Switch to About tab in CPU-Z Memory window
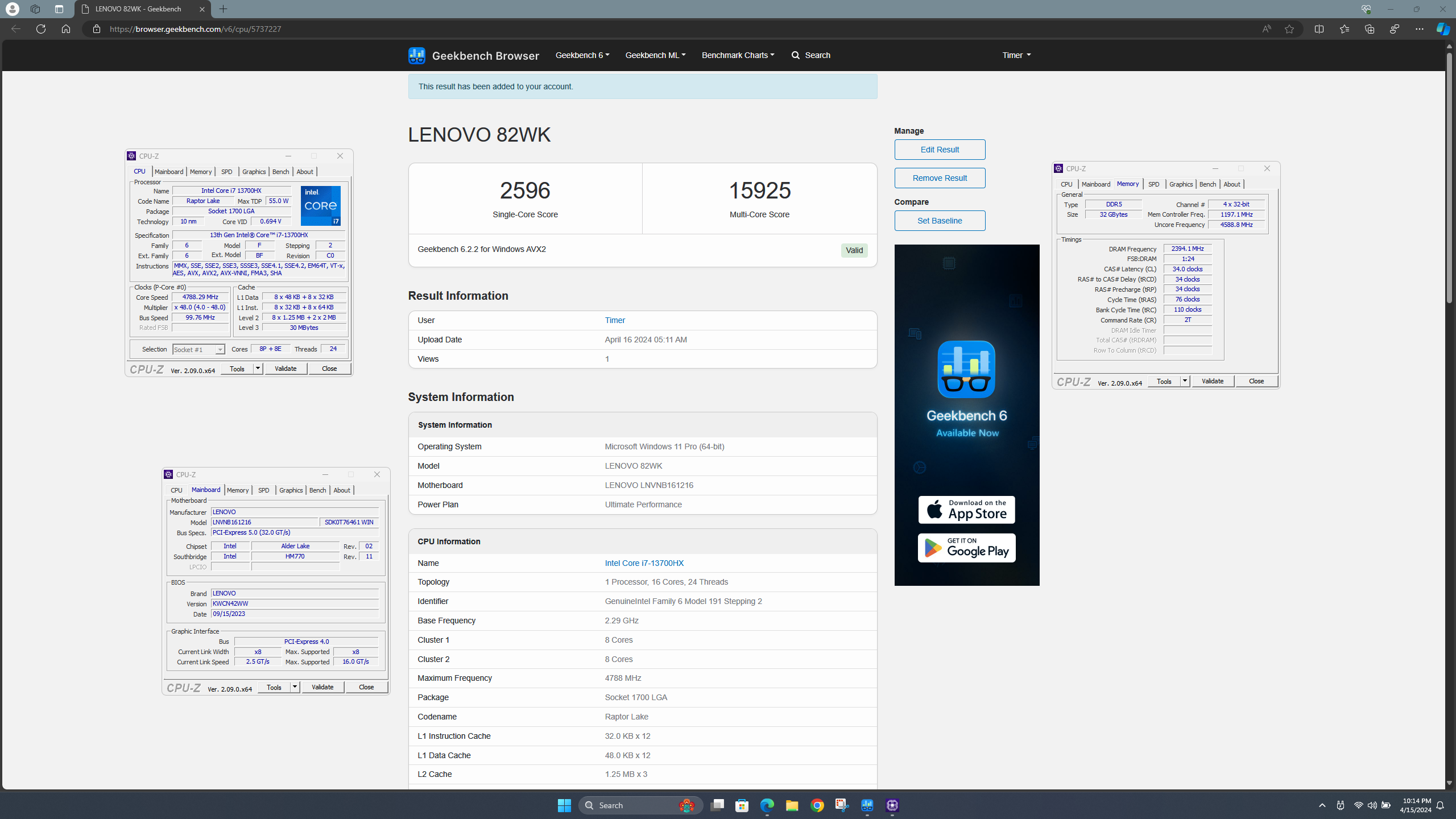The width and height of the screenshot is (1456, 819). (x=1231, y=184)
